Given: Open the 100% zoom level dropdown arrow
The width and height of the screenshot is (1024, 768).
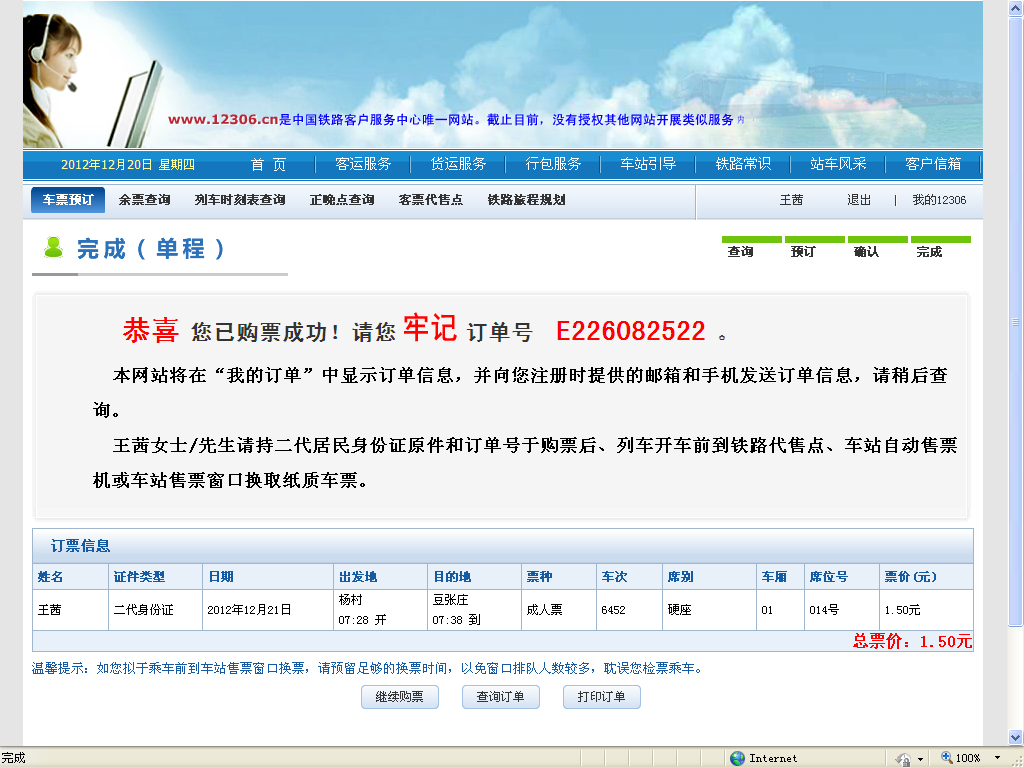Looking at the screenshot, I should pos(997,758).
